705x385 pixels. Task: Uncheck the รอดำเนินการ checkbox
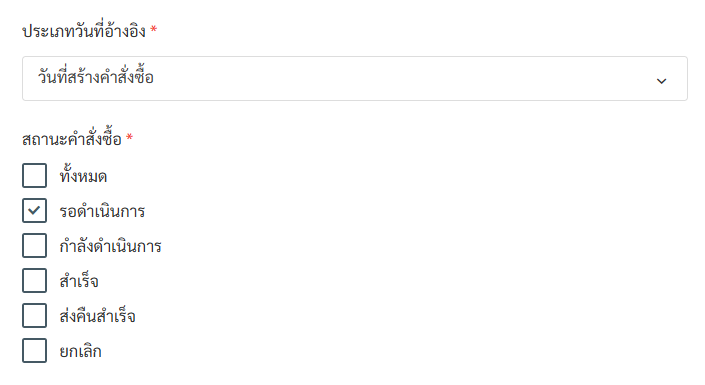(35, 210)
